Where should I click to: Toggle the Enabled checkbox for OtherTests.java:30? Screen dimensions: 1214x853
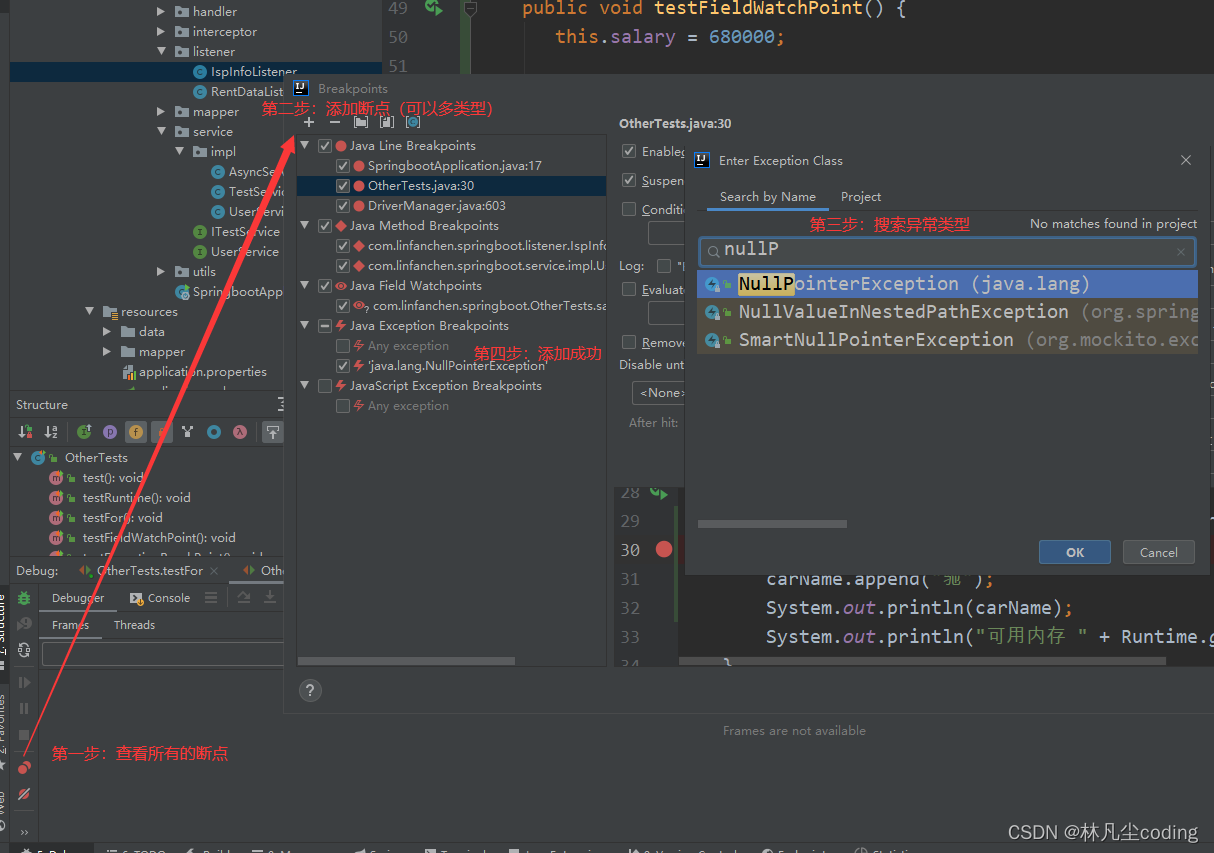click(x=629, y=151)
